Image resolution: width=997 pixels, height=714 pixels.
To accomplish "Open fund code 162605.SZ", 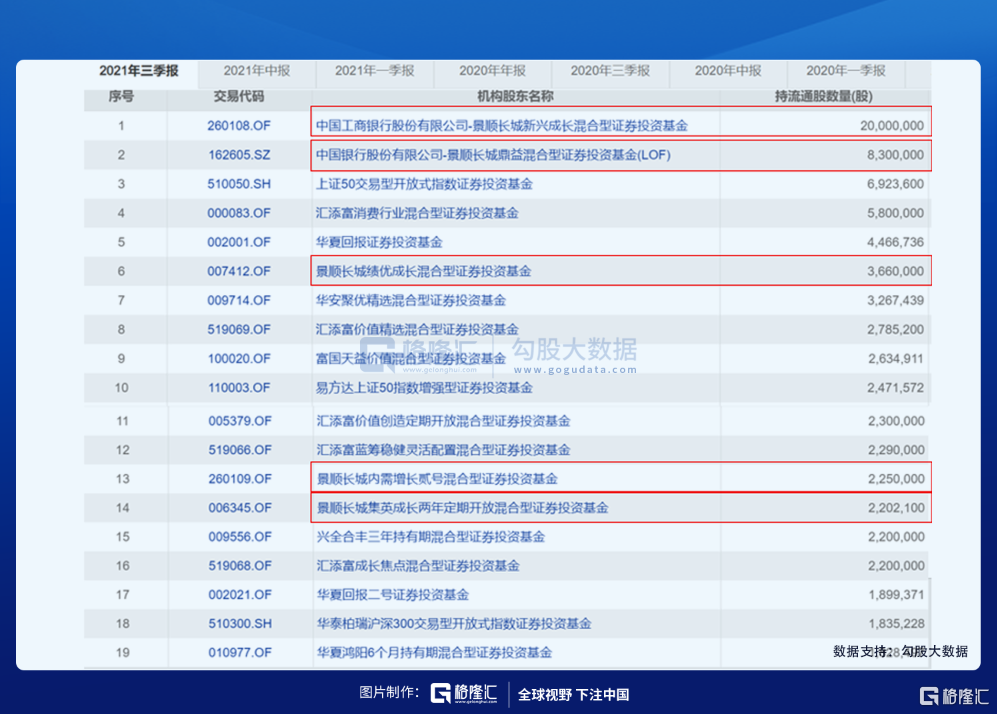I will 239,155.
